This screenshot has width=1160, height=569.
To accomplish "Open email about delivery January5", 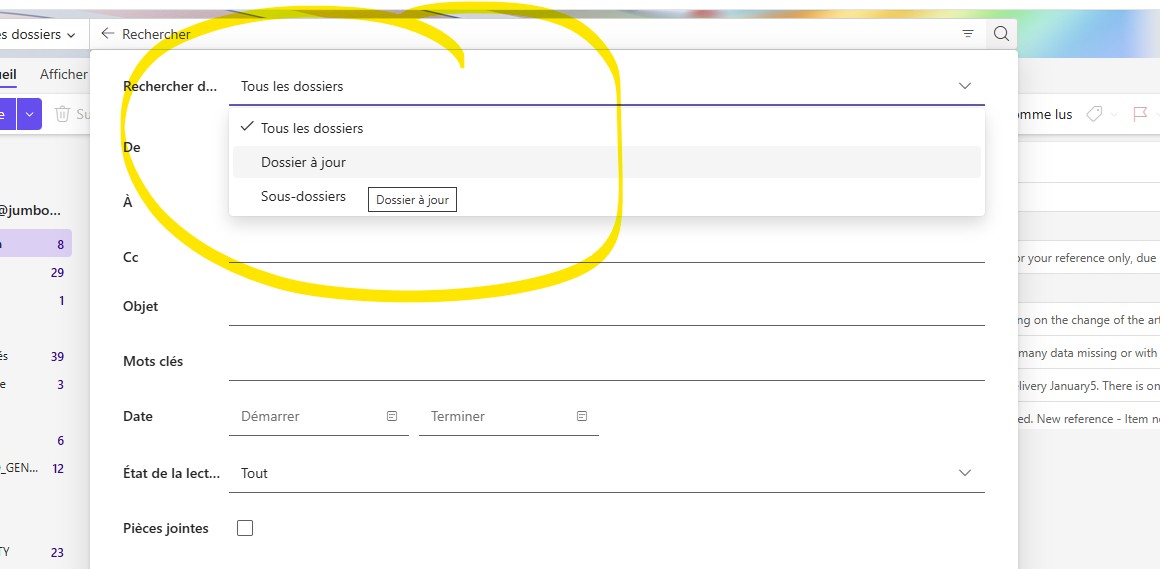I will click(x=1089, y=385).
